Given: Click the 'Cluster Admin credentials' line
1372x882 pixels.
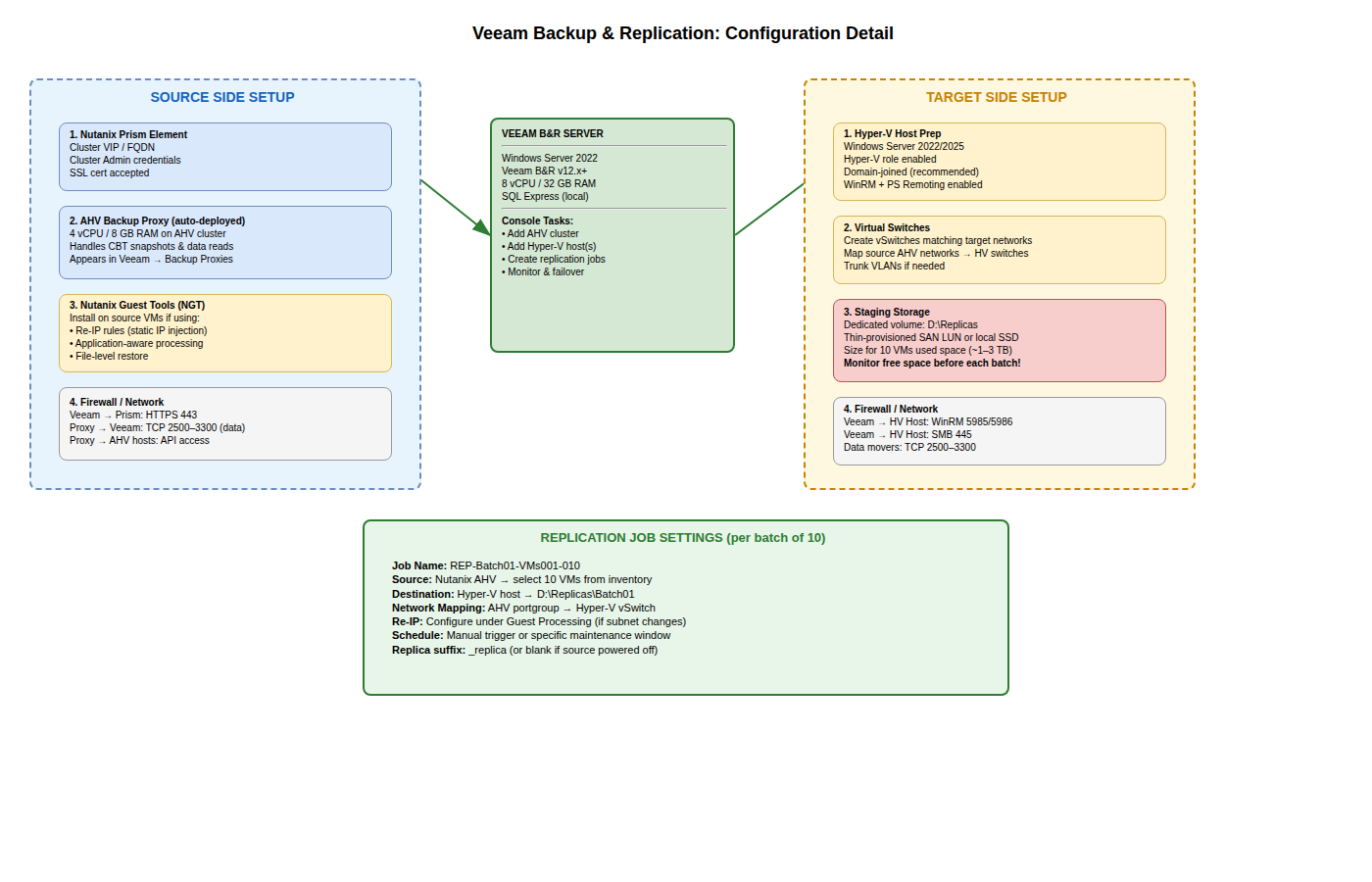Looking at the screenshot, I should click(125, 160).
